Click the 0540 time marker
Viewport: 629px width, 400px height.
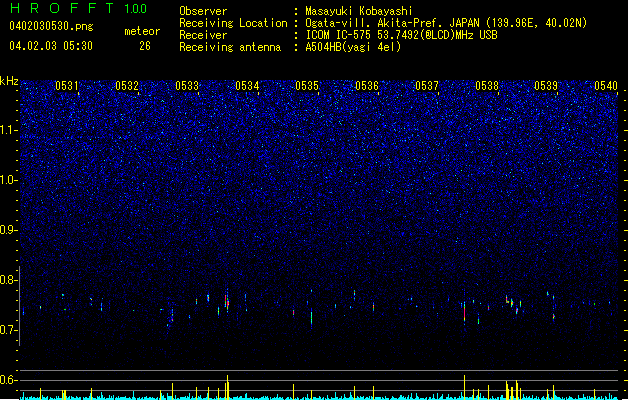606,86
